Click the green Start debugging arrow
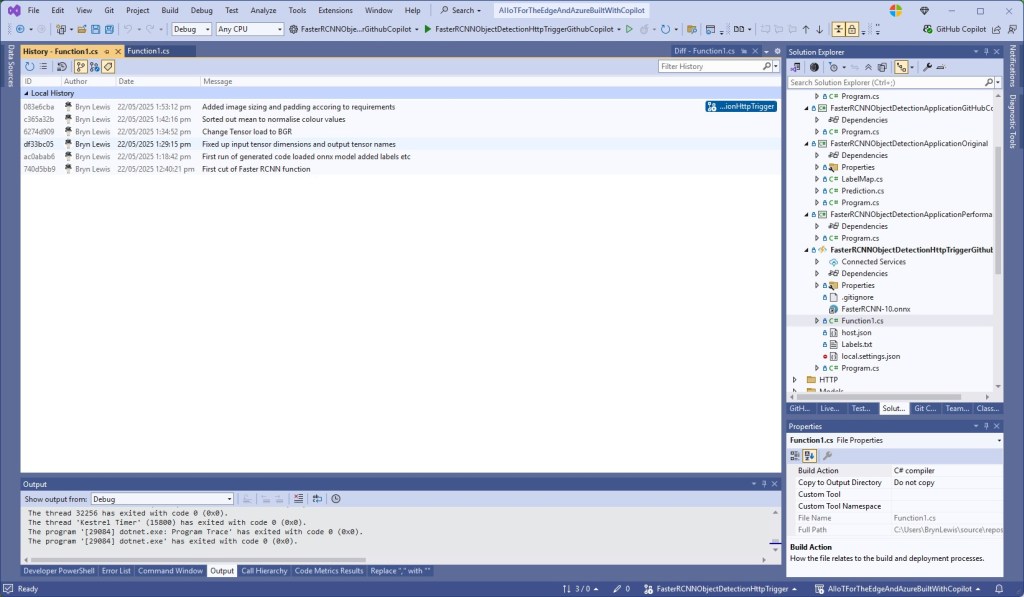The image size is (1024, 597). (428, 29)
